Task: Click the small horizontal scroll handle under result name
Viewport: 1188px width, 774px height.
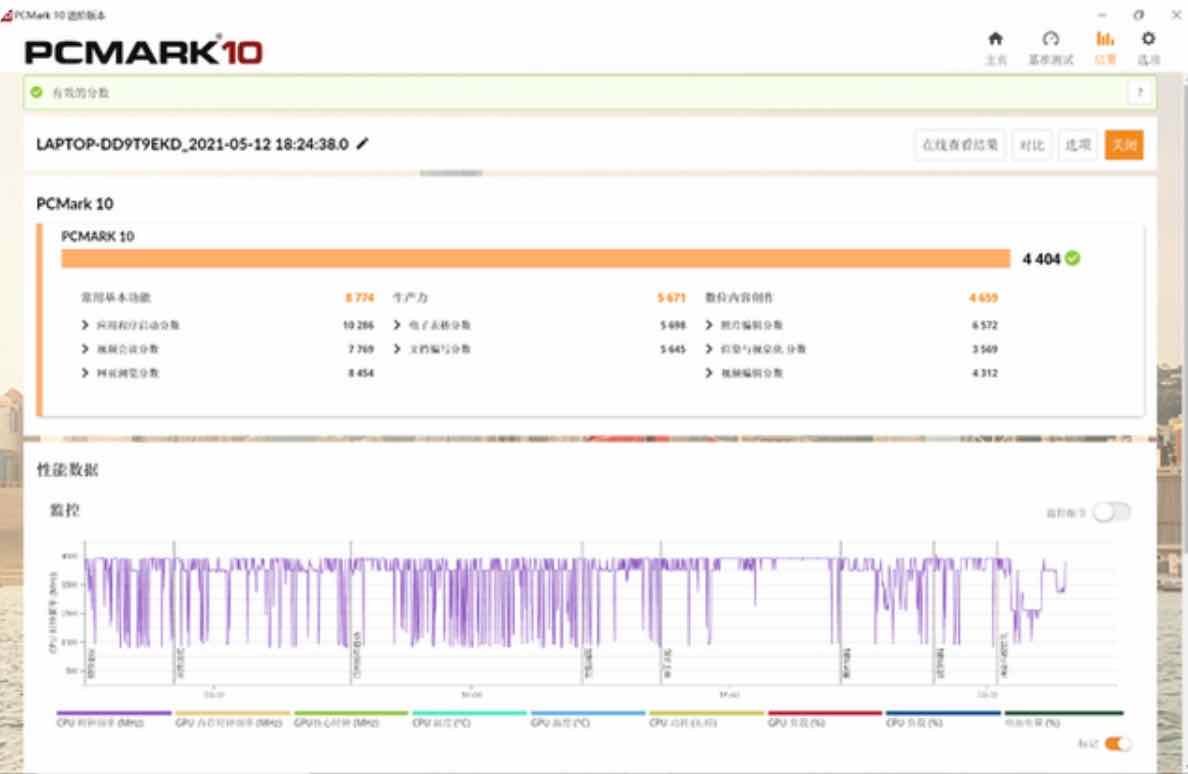Action: [x=451, y=173]
